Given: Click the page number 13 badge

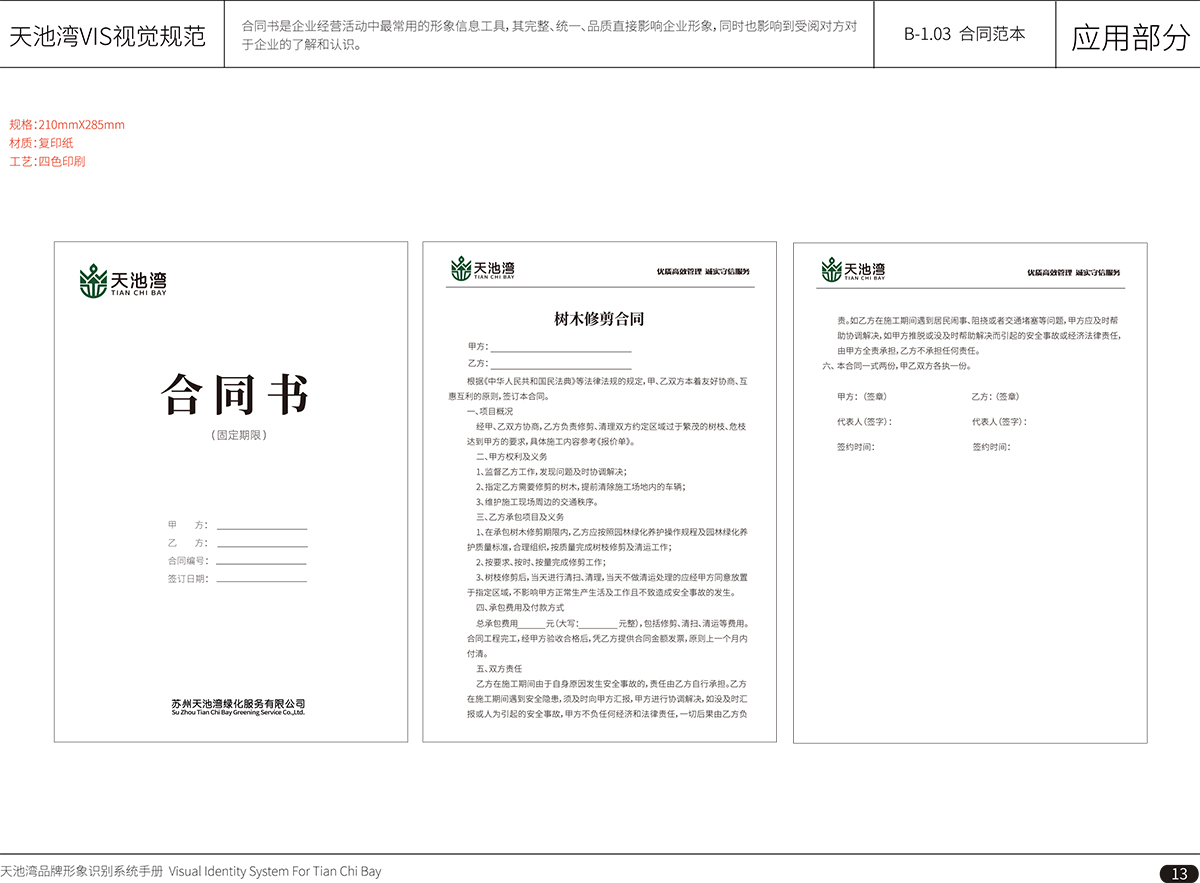Looking at the screenshot, I should pos(1179,873).
